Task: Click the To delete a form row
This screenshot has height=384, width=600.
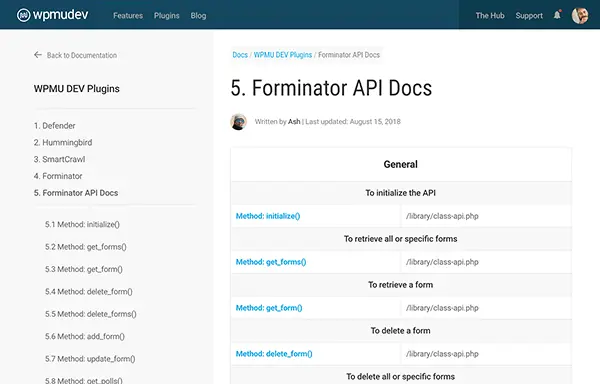Action: pyautogui.click(x=401, y=331)
